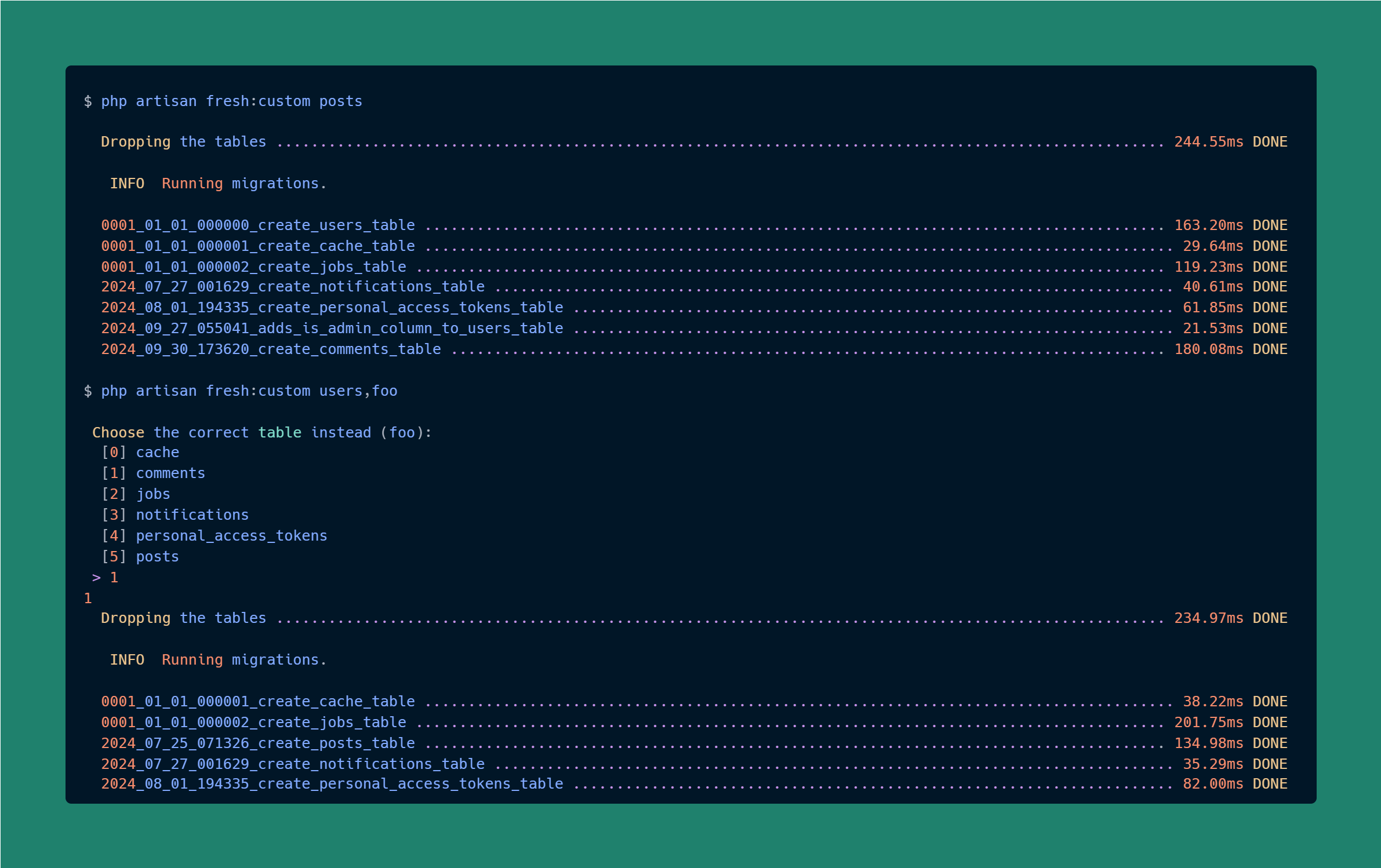The width and height of the screenshot is (1381, 868).
Task: Click 2024_09_30_173620_create_comments_table migration line
Action: [x=271, y=349]
